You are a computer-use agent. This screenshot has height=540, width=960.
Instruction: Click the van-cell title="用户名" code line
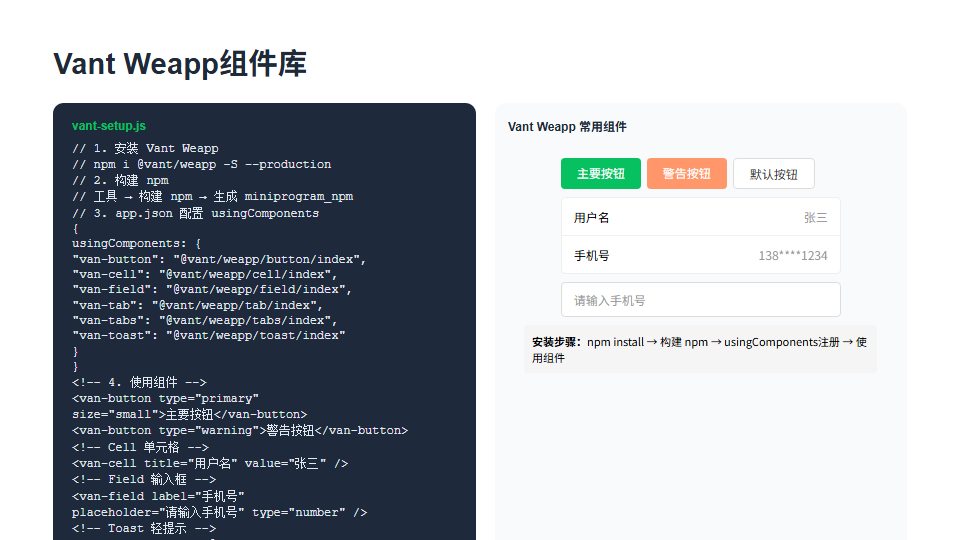210,463
